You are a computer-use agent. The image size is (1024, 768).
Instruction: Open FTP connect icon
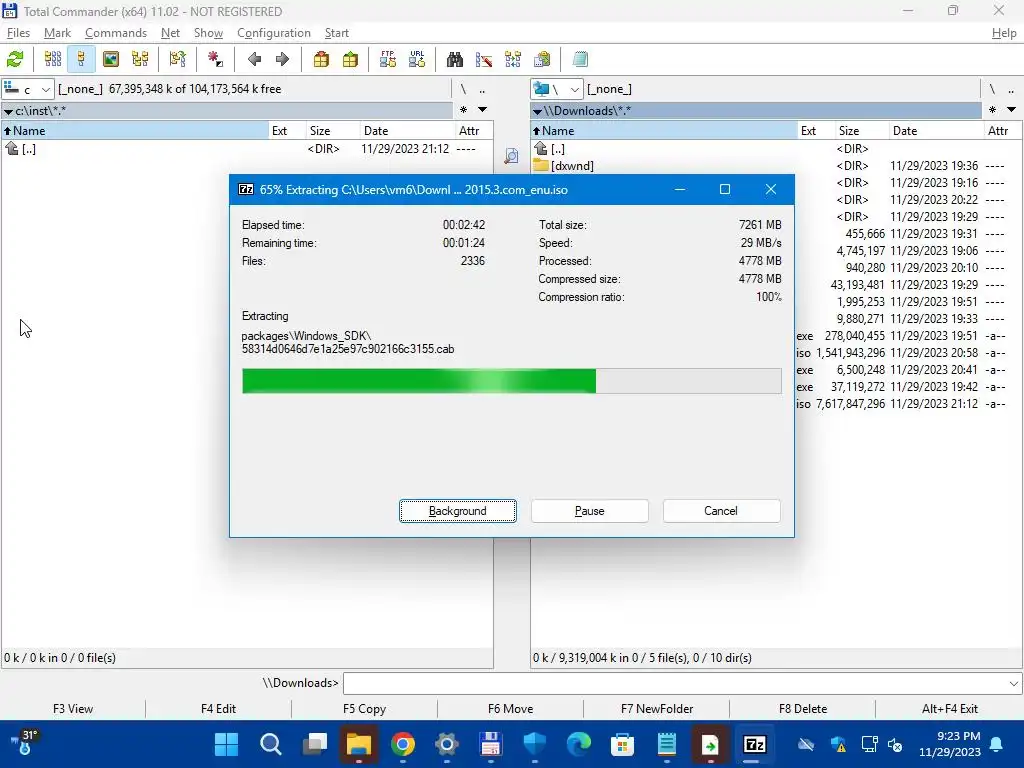coord(388,59)
